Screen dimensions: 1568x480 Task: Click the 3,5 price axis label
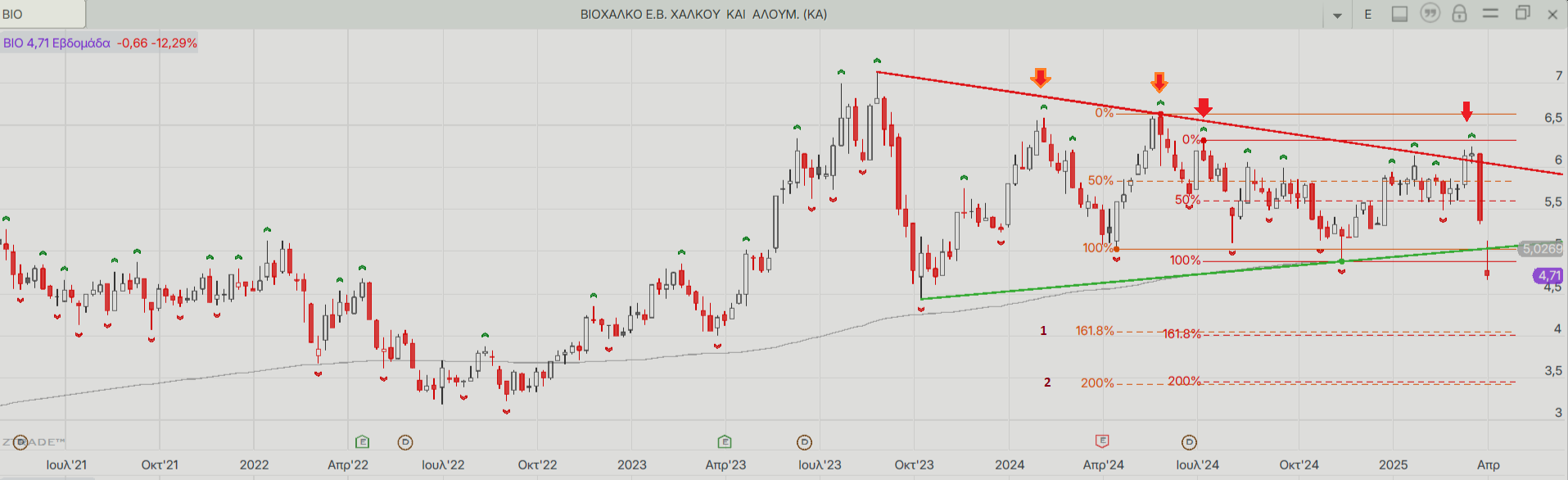coord(1553,371)
